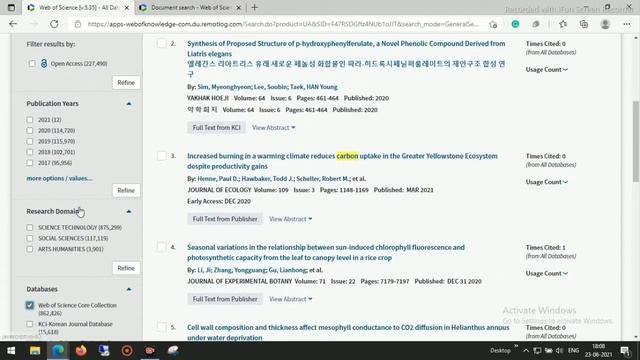
Task: Expand Usage Count for result 3
Action: [547, 182]
